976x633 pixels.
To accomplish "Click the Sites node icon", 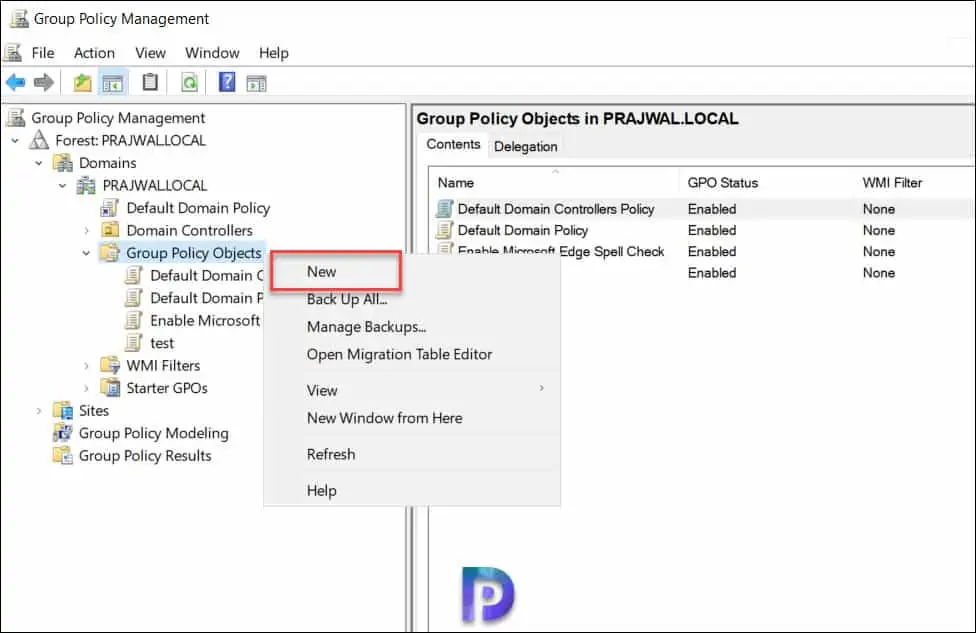I will pos(63,411).
